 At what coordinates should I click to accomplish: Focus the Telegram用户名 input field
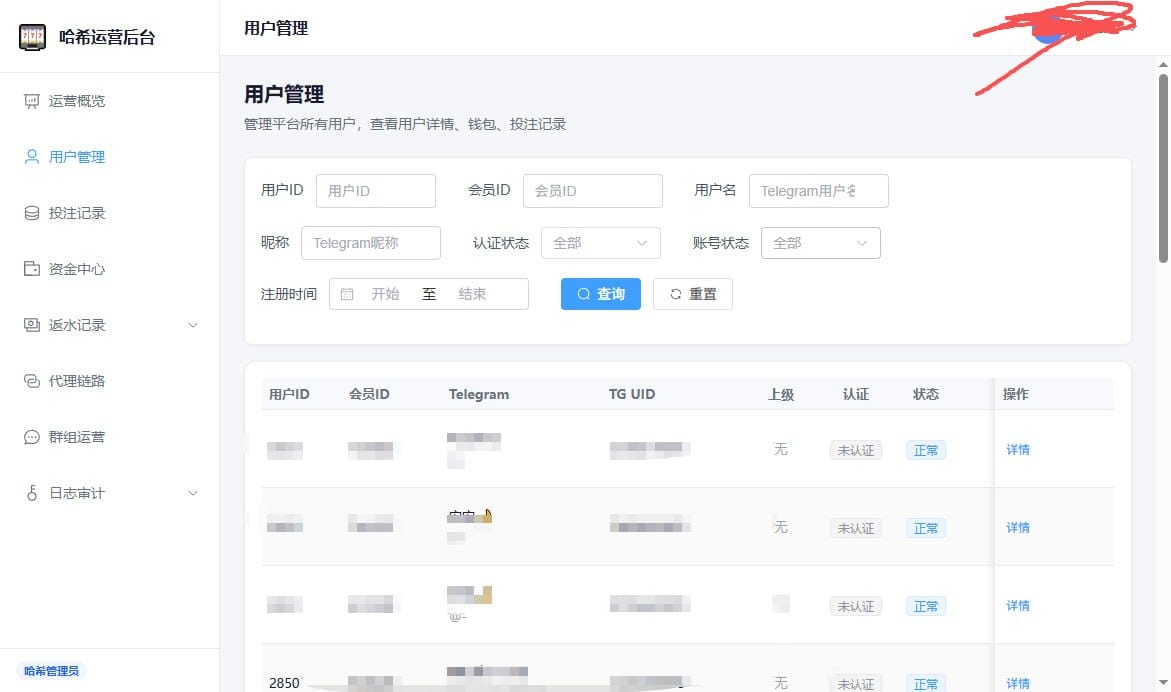point(819,190)
